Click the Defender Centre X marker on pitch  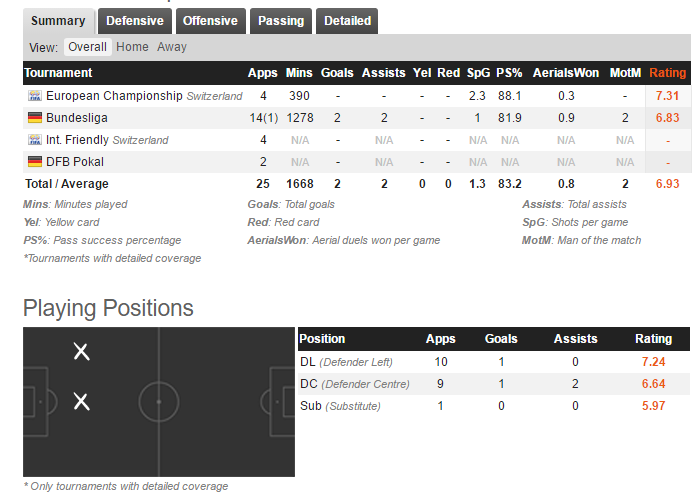pos(82,401)
